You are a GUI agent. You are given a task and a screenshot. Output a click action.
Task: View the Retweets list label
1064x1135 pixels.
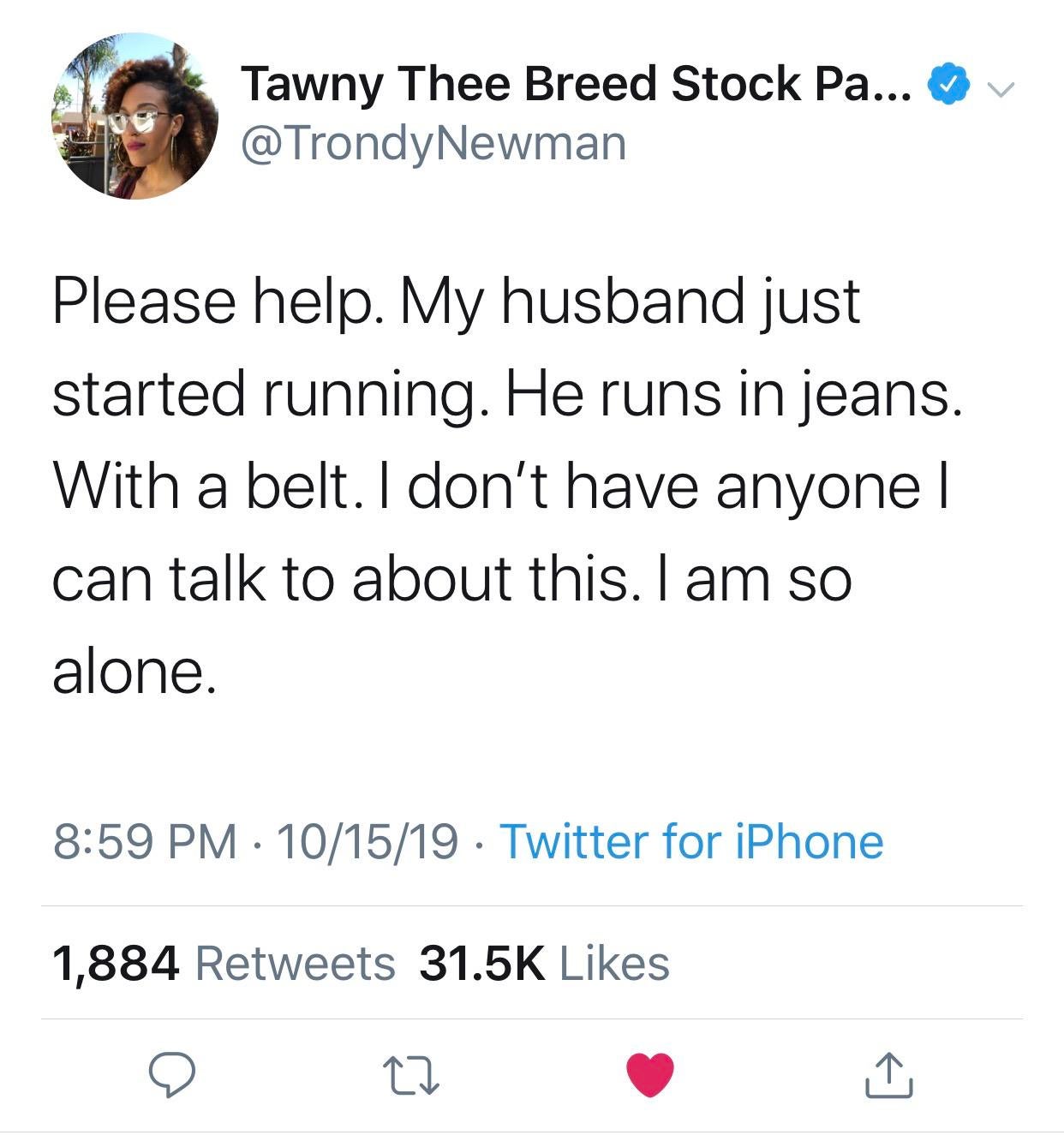pos(295,963)
